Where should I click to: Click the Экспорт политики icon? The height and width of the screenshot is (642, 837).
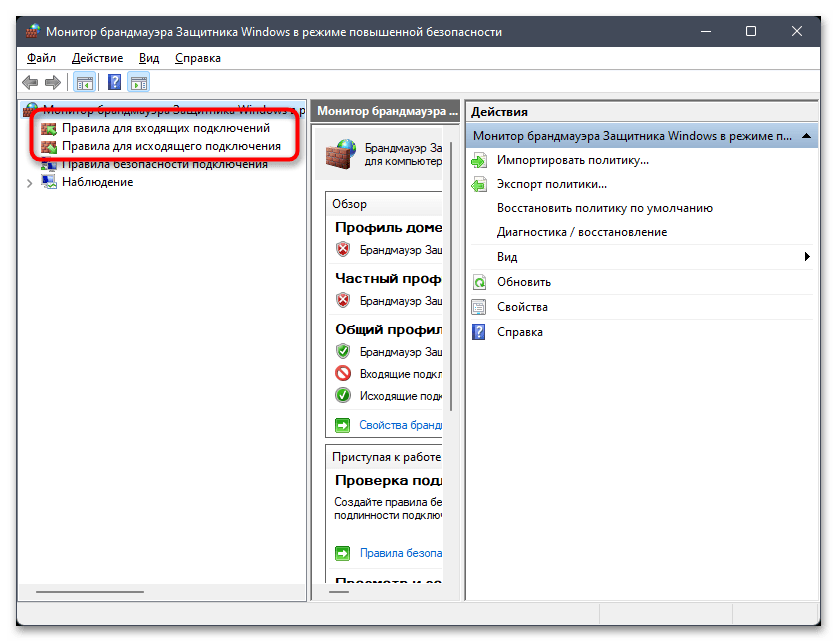tap(479, 184)
